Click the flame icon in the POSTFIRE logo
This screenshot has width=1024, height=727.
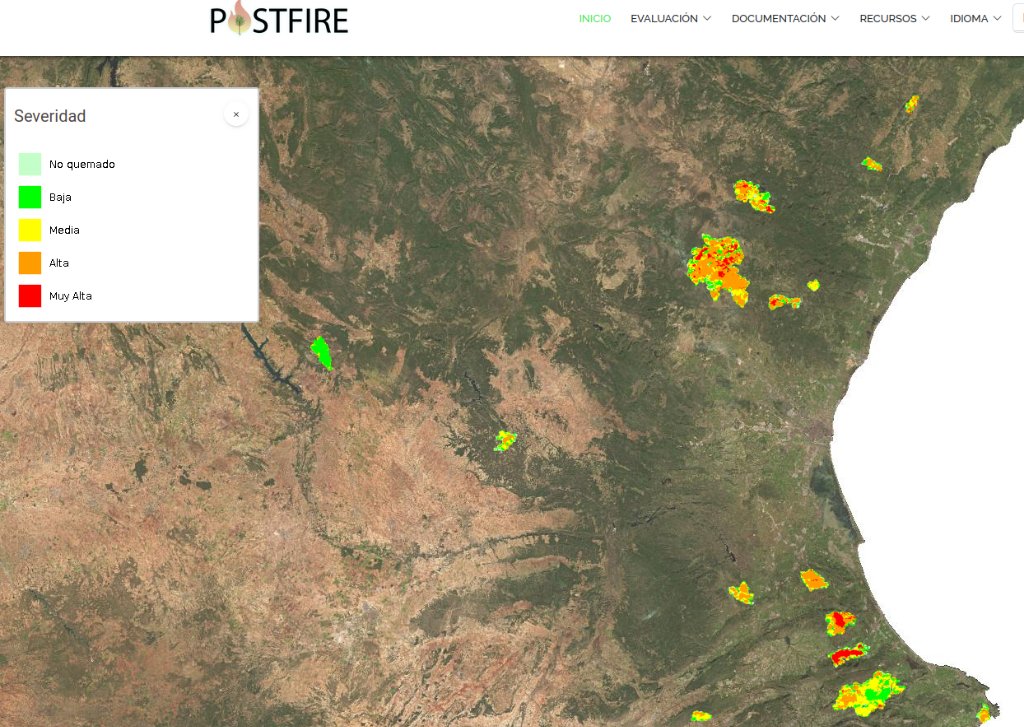(x=240, y=17)
